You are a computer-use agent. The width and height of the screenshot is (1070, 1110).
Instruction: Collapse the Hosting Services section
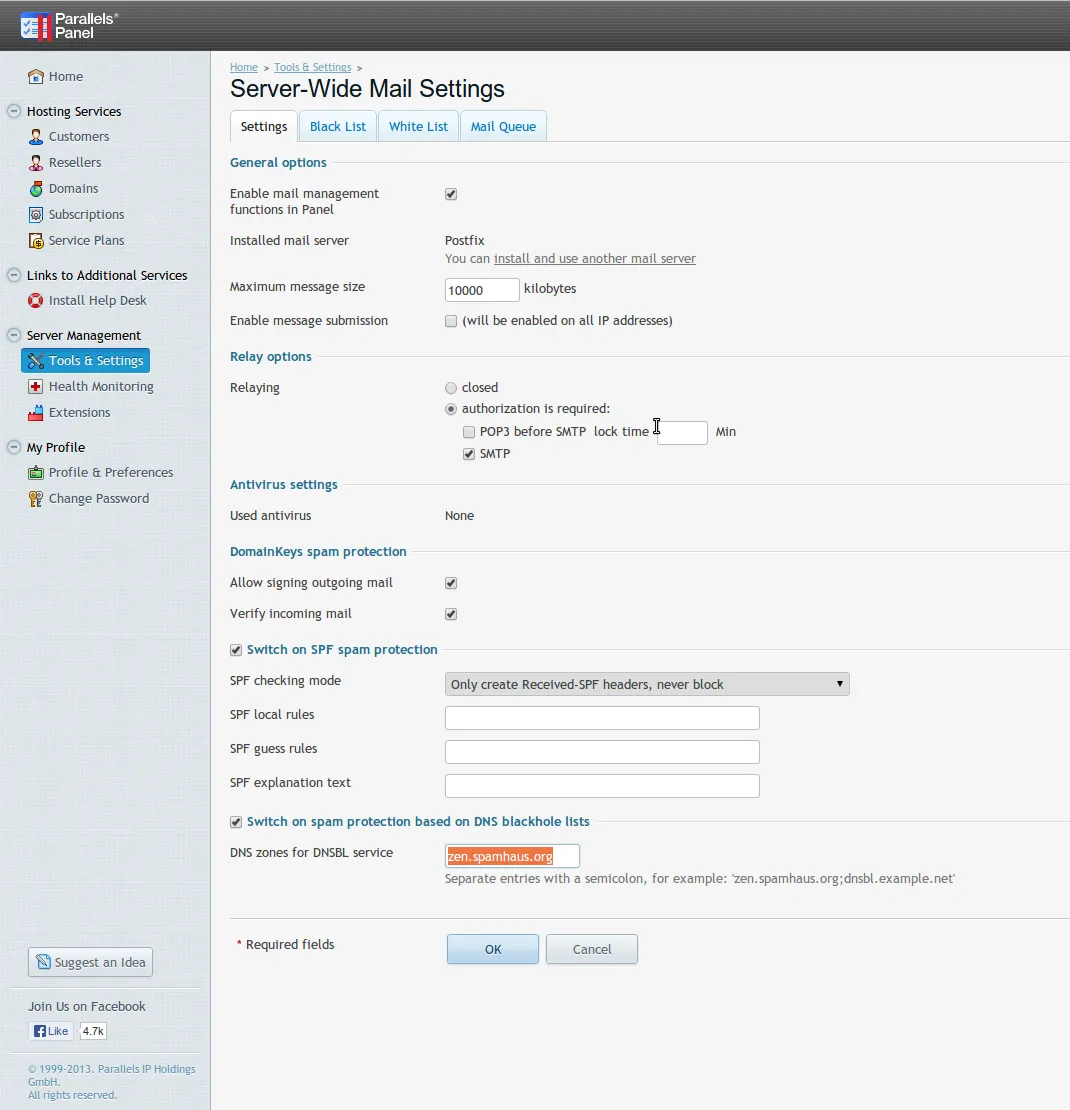[x=13, y=111]
